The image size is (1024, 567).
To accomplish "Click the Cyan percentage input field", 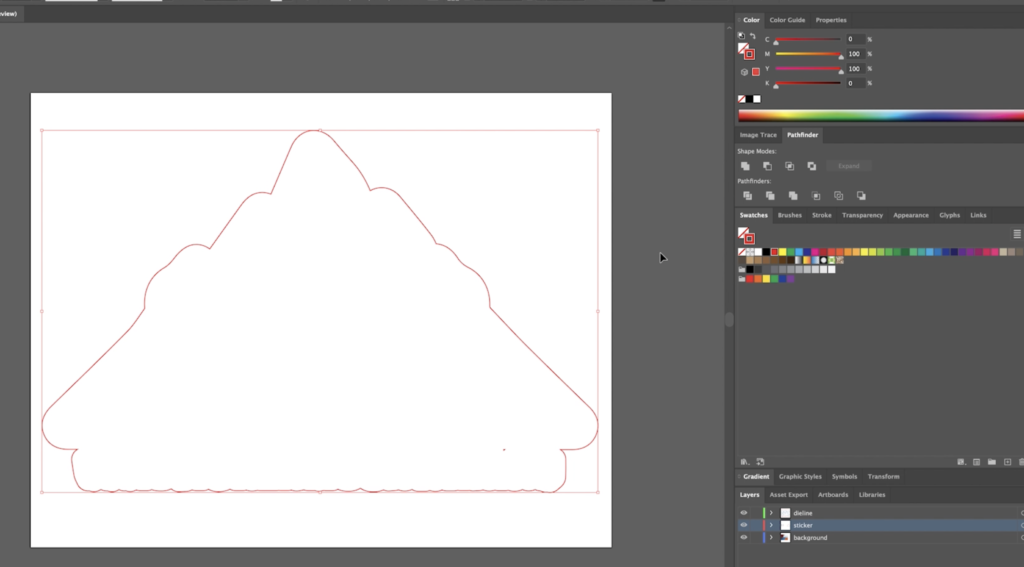I will (x=855, y=39).
